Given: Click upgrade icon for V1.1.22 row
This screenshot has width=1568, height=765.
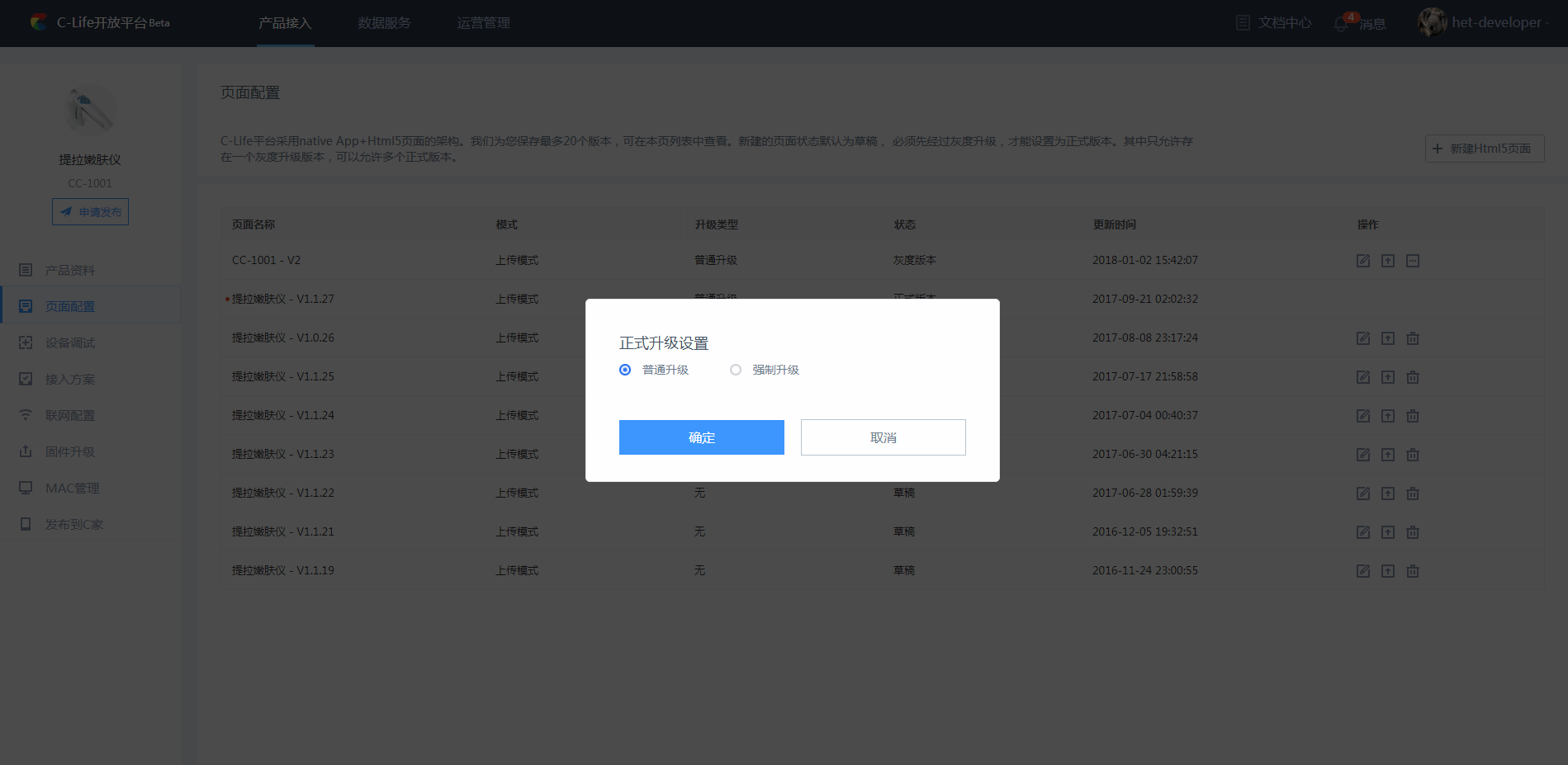Looking at the screenshot, I should (1388, 493).
